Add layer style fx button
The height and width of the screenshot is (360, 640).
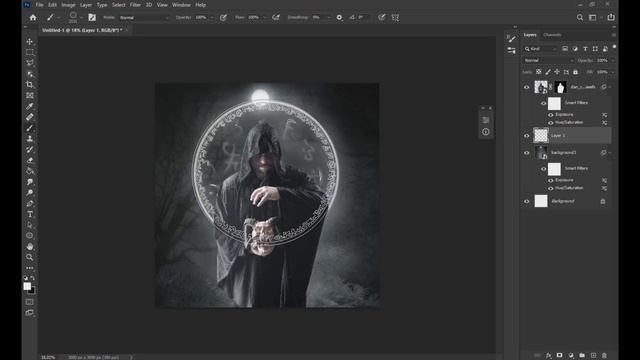click(549, 356)
